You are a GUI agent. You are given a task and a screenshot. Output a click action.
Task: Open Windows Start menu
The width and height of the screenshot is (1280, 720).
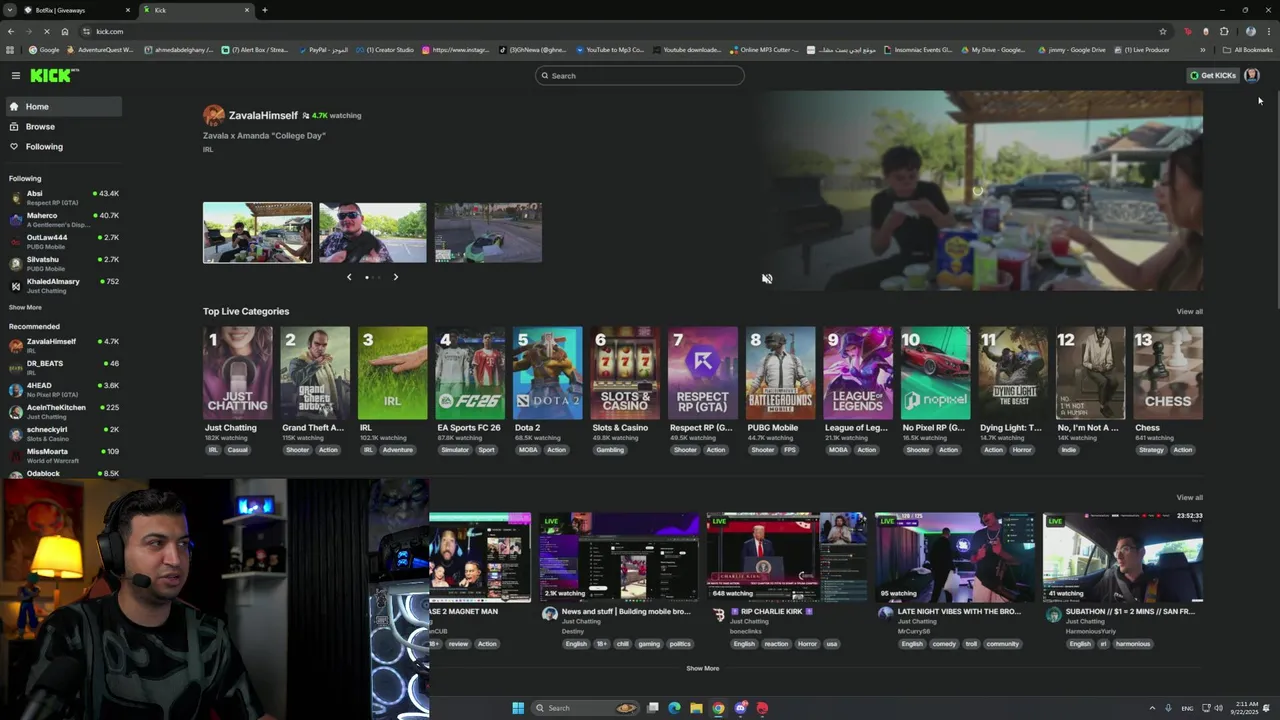click(x=518, y=708)
